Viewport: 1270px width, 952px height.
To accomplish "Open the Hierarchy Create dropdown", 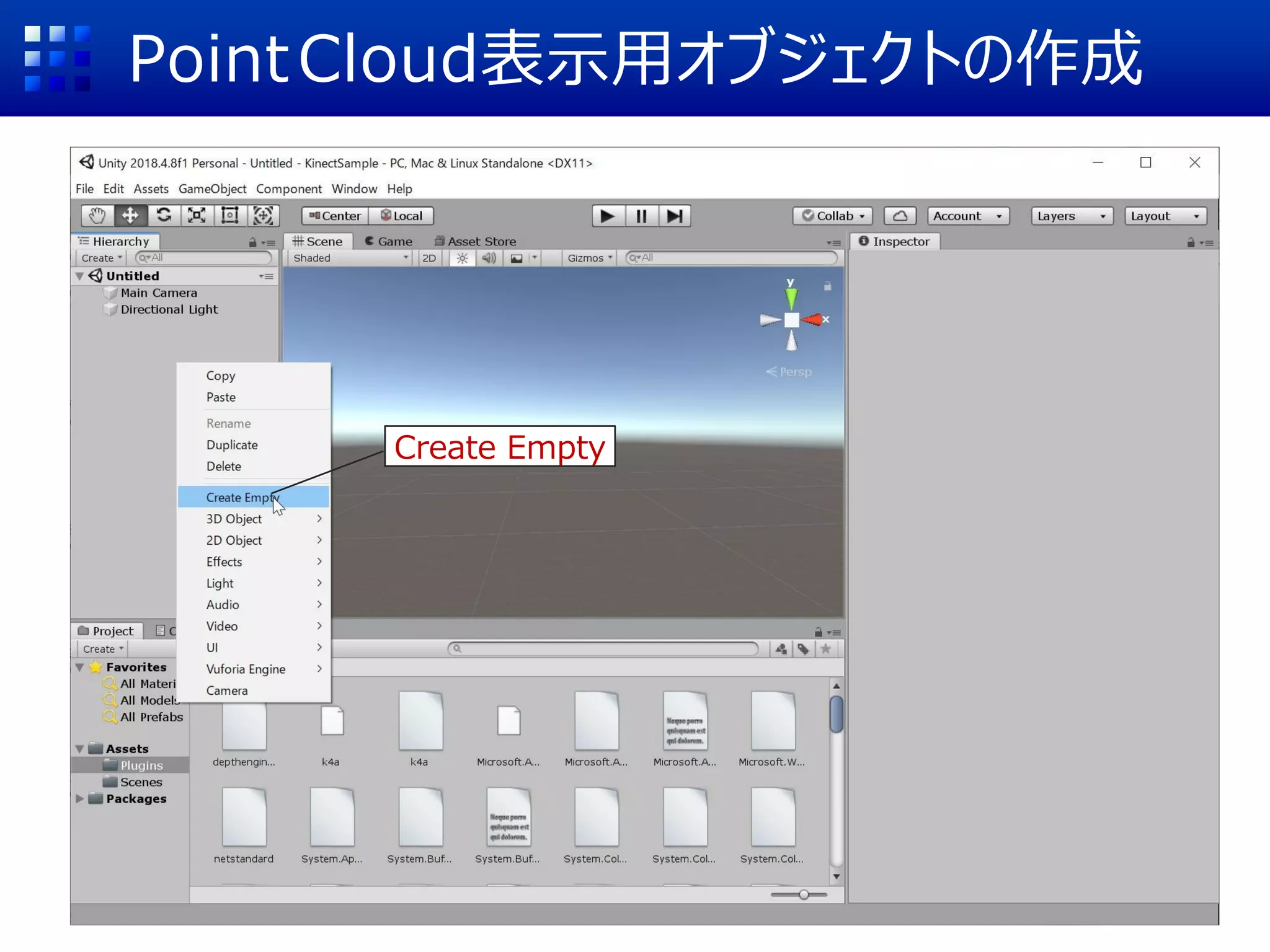I will click(x=102, y=258).
